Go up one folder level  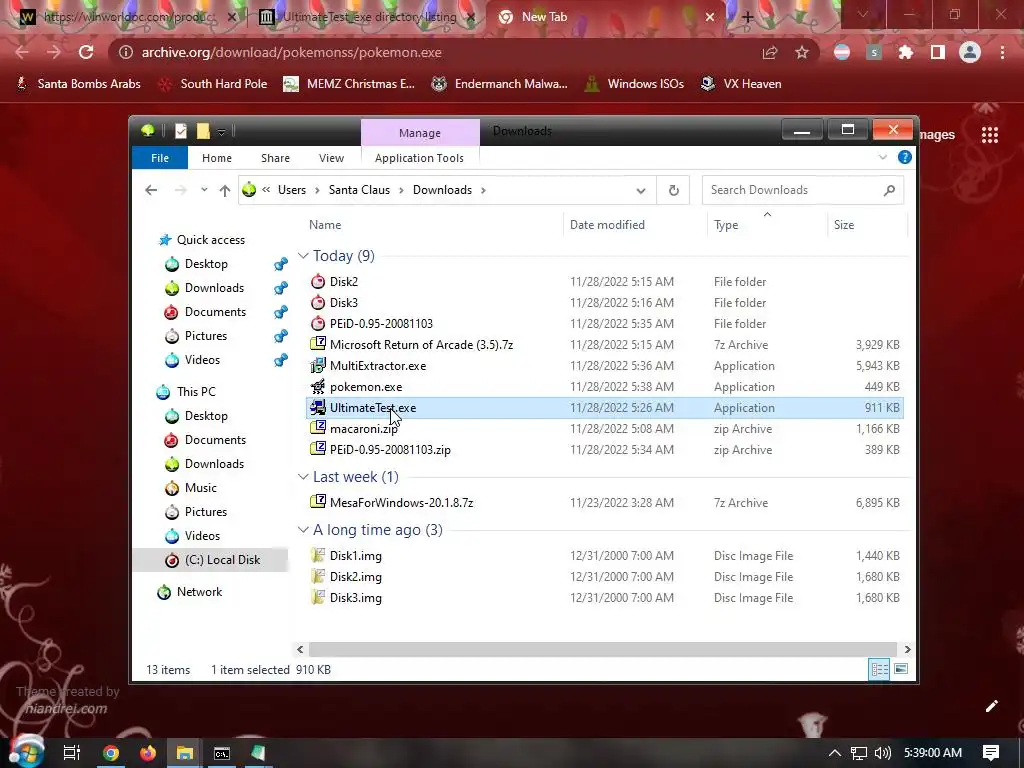[x=225, y=190]
